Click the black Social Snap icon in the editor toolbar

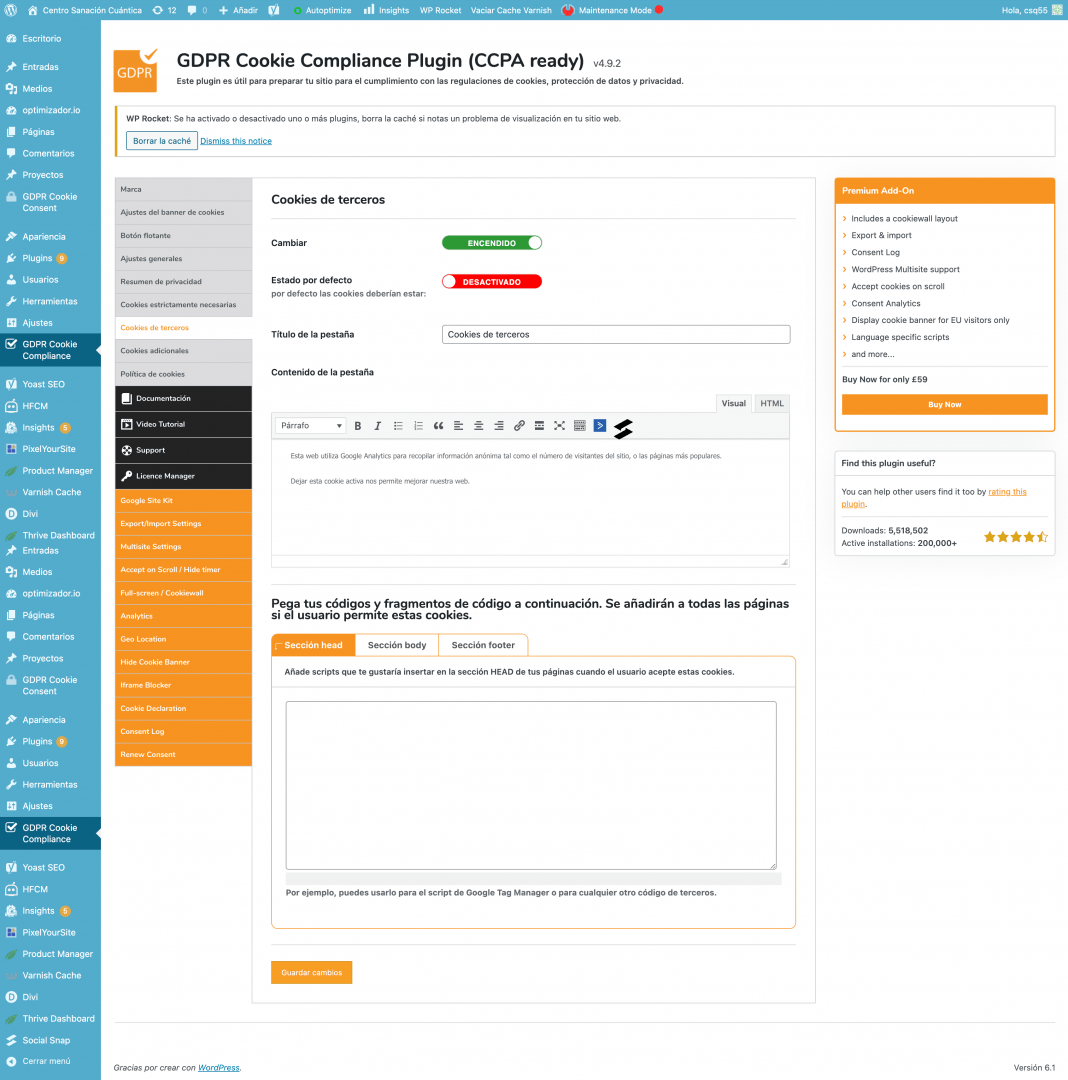(623, 428)
